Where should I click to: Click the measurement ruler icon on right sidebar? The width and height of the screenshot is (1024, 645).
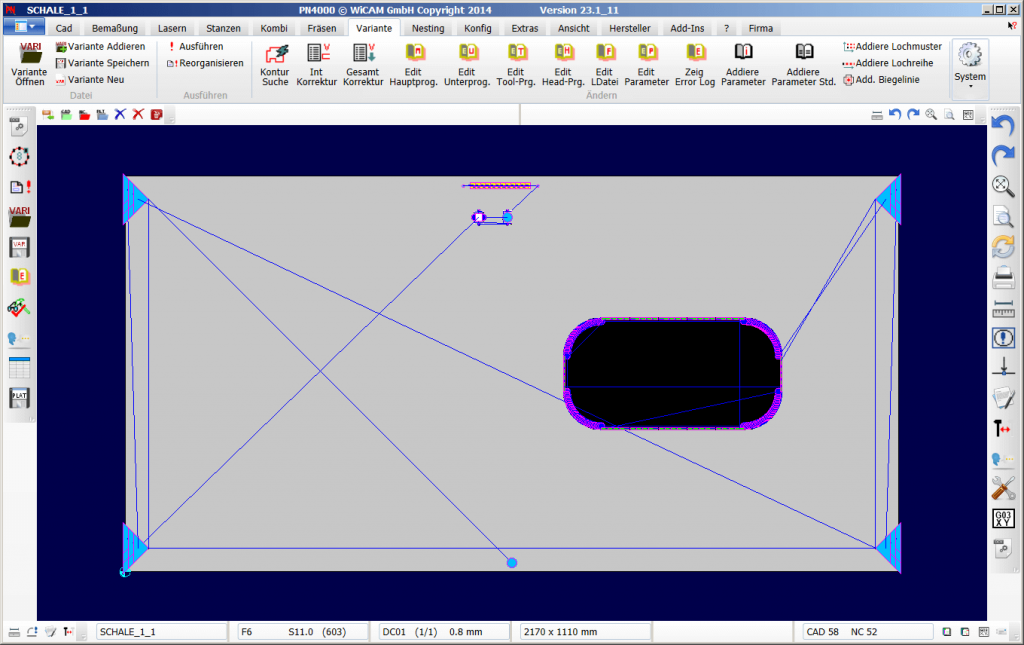pyautogui.click(x=1003, y=308)
